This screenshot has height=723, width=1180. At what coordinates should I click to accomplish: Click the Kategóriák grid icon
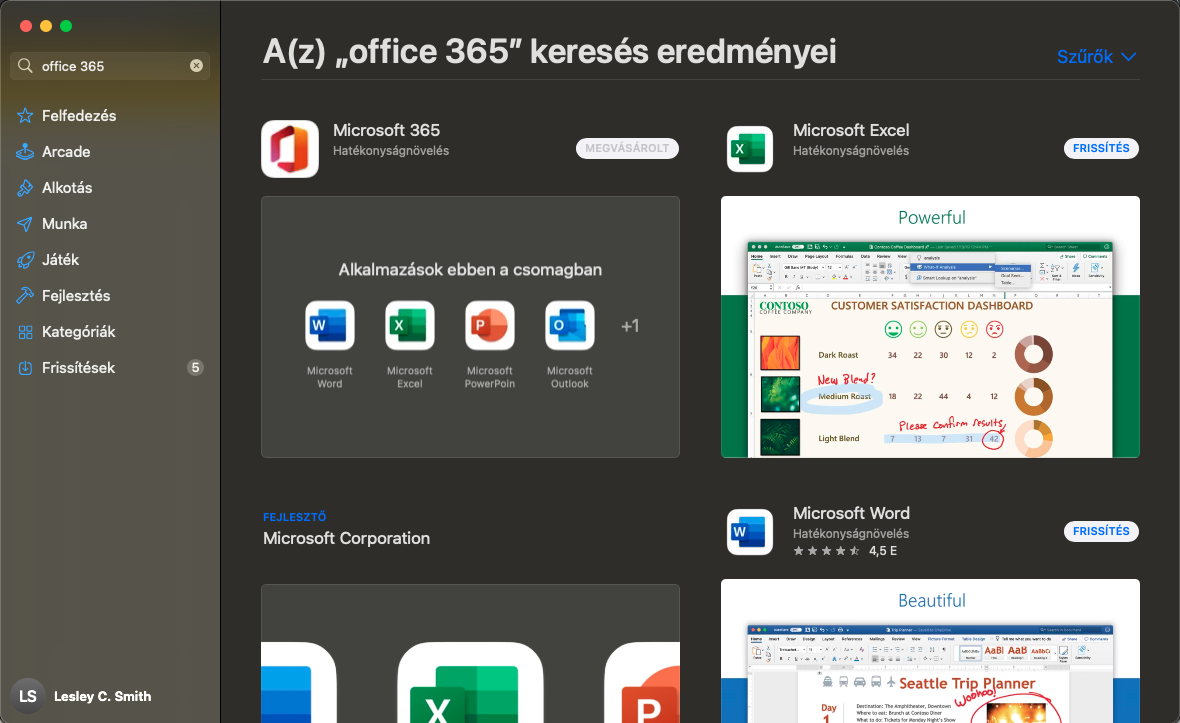click(x=25, y=332)
